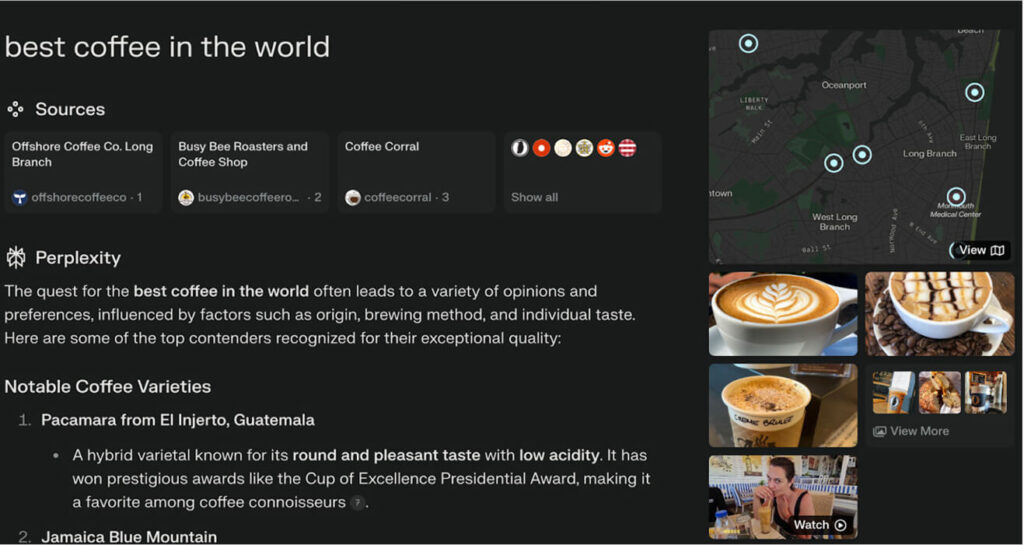The height and width of the screenshot is (545, 1024).
Task: Open the Busy Bee Roasters source card
Action: click(249, 172)
